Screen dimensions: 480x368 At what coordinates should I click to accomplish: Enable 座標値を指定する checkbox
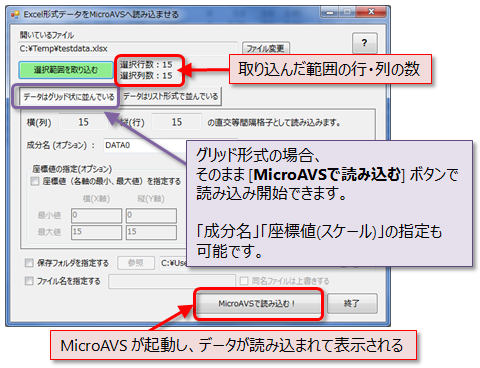pos(35,181)
